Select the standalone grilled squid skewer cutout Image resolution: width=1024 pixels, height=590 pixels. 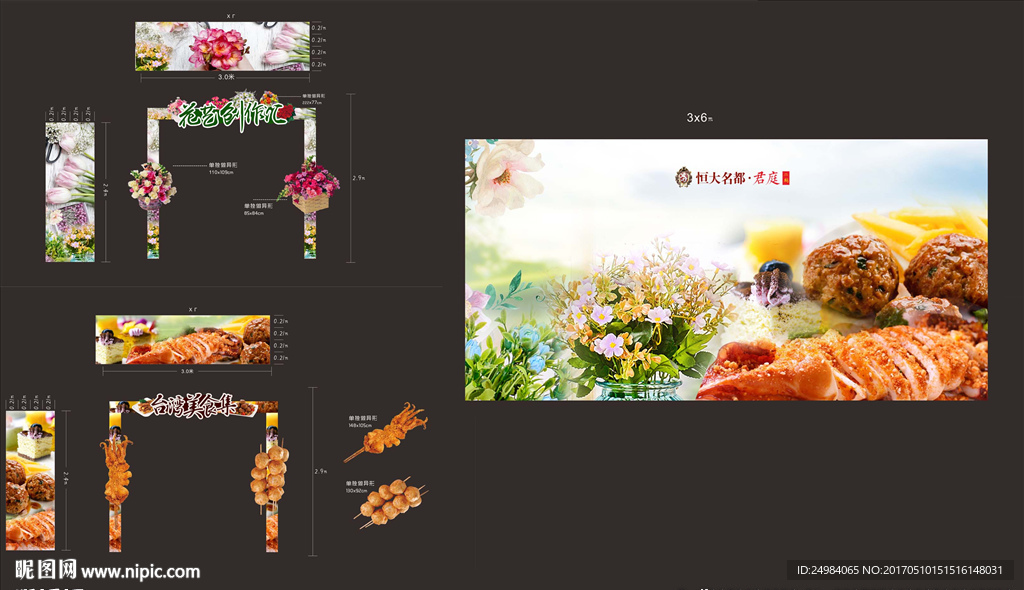(x=387, y=431)
